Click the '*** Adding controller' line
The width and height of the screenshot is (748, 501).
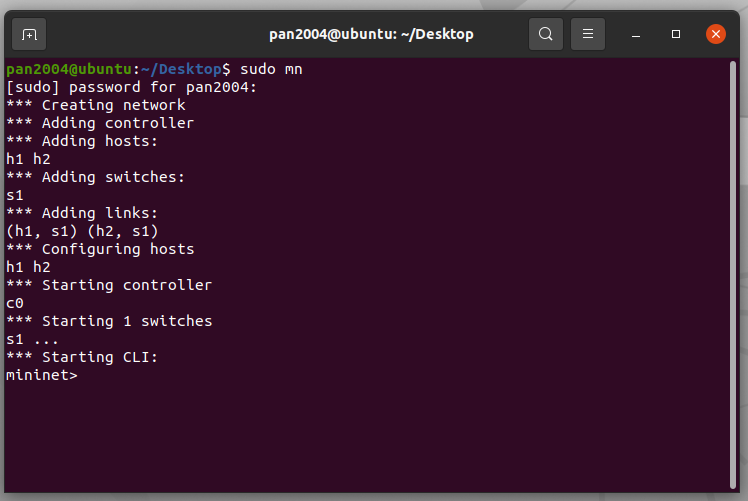(100, 123)
